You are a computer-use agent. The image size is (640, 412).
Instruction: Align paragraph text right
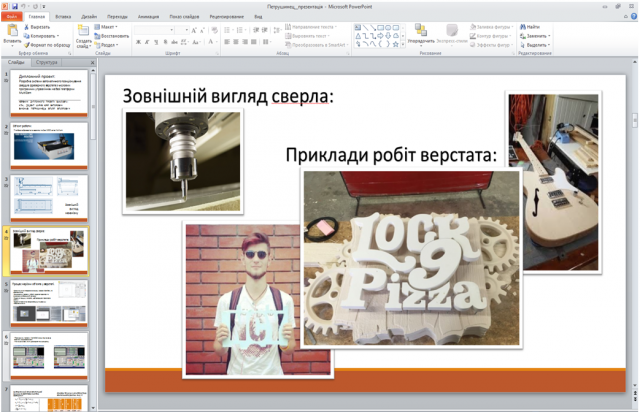pos(245,42)
